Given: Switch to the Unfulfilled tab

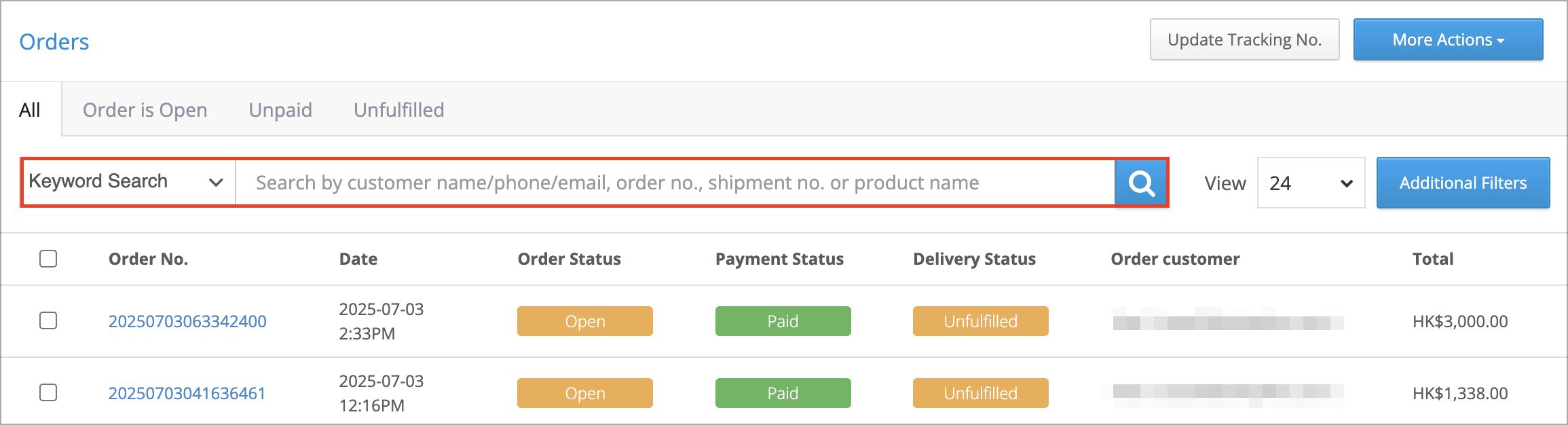Looking at the screenshot, I should click(399, 110).
